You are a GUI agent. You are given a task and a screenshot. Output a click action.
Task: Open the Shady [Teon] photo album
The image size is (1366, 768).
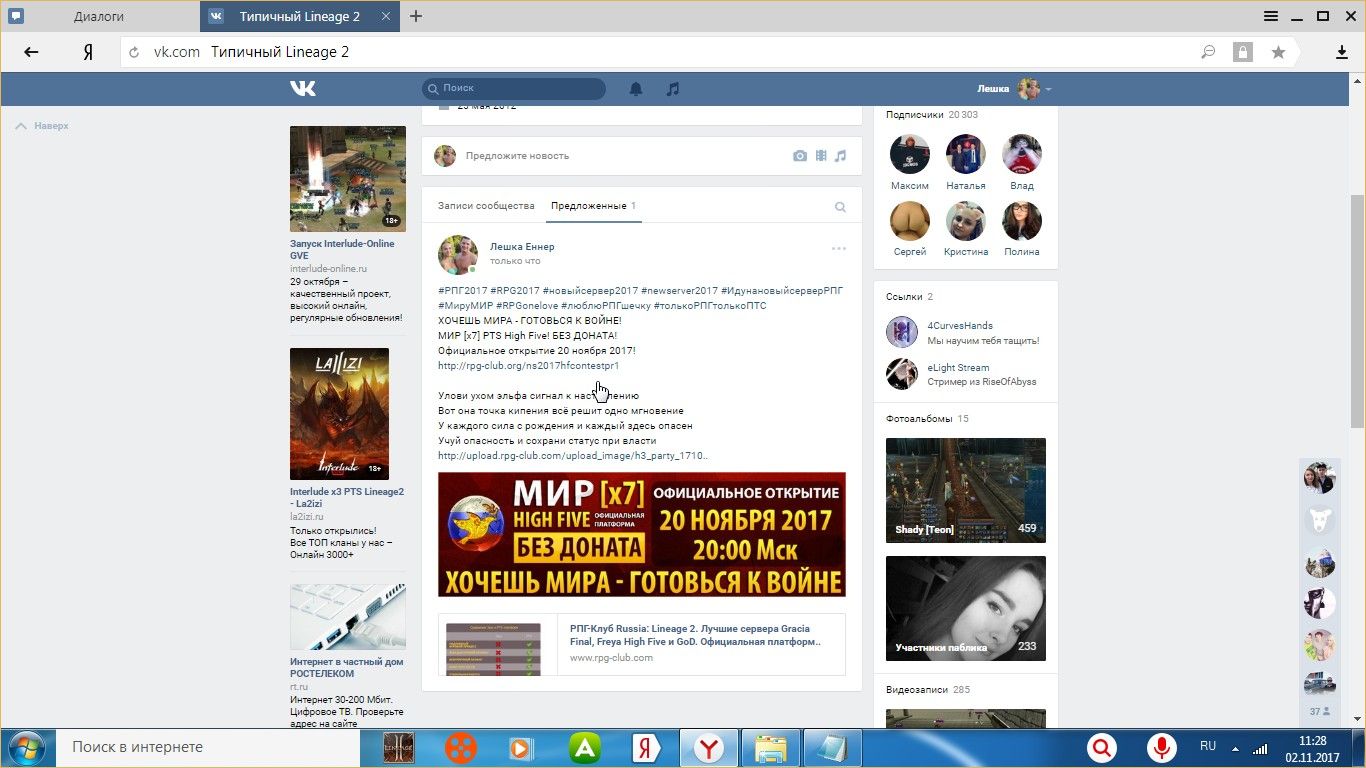(966, 490)
